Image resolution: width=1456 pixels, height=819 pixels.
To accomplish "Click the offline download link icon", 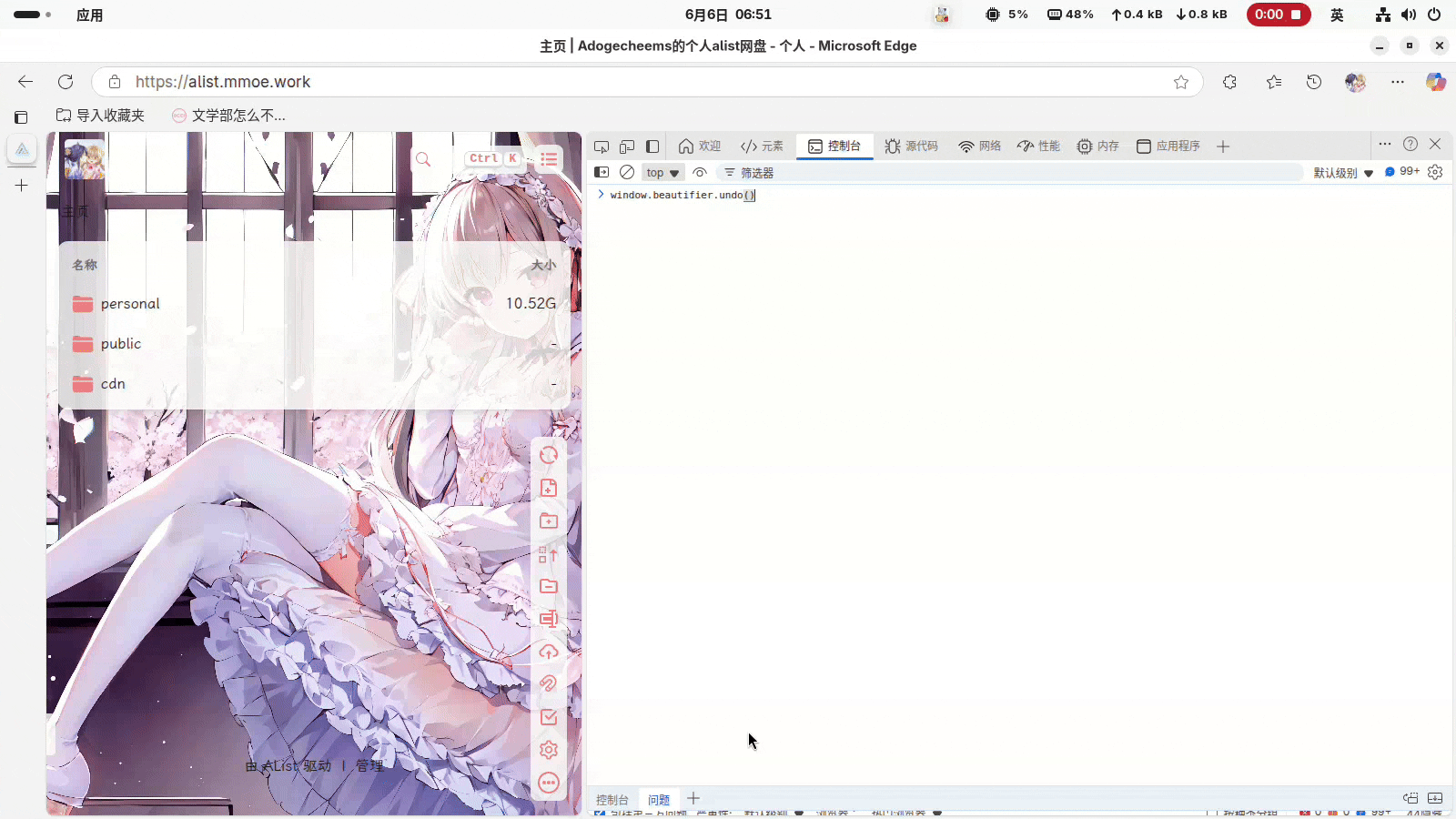I will click(549, 684).
